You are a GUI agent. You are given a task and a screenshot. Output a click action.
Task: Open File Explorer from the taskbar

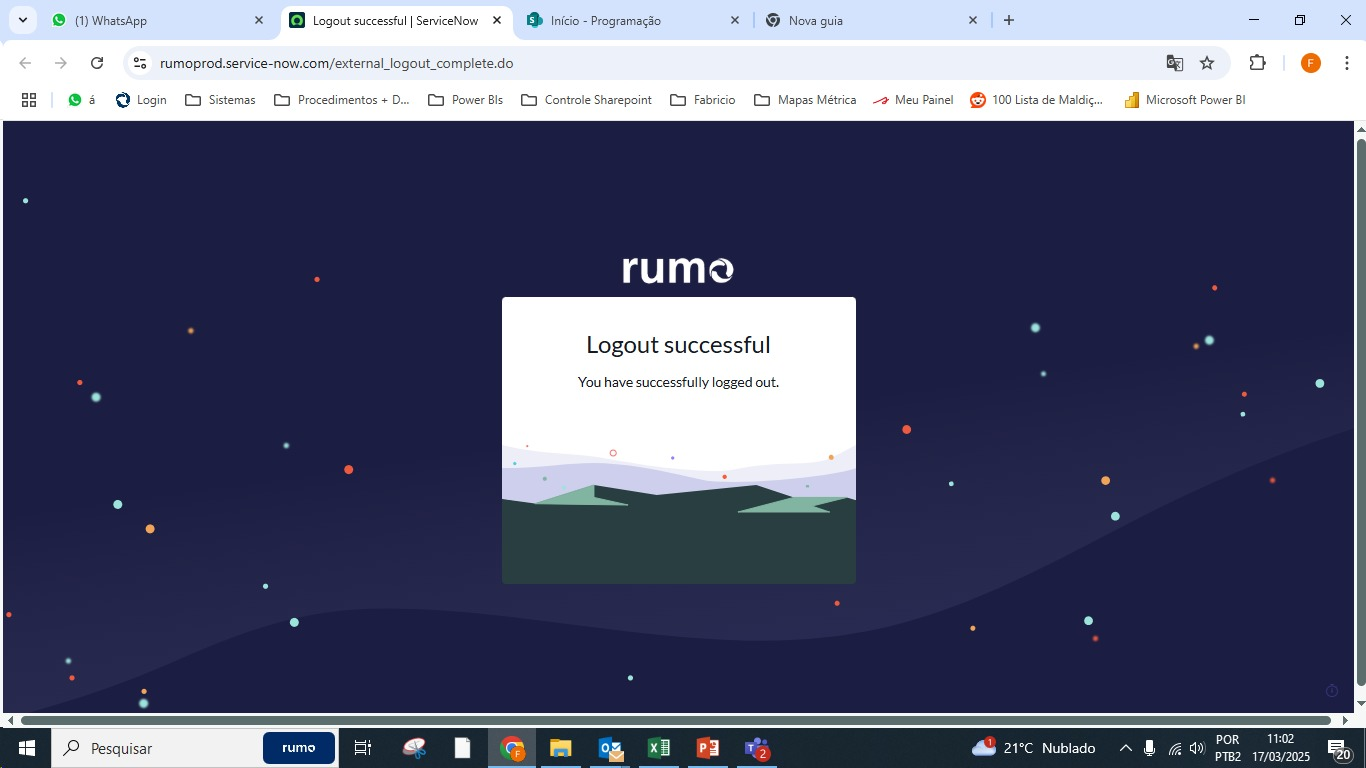(x=560, y=748)
